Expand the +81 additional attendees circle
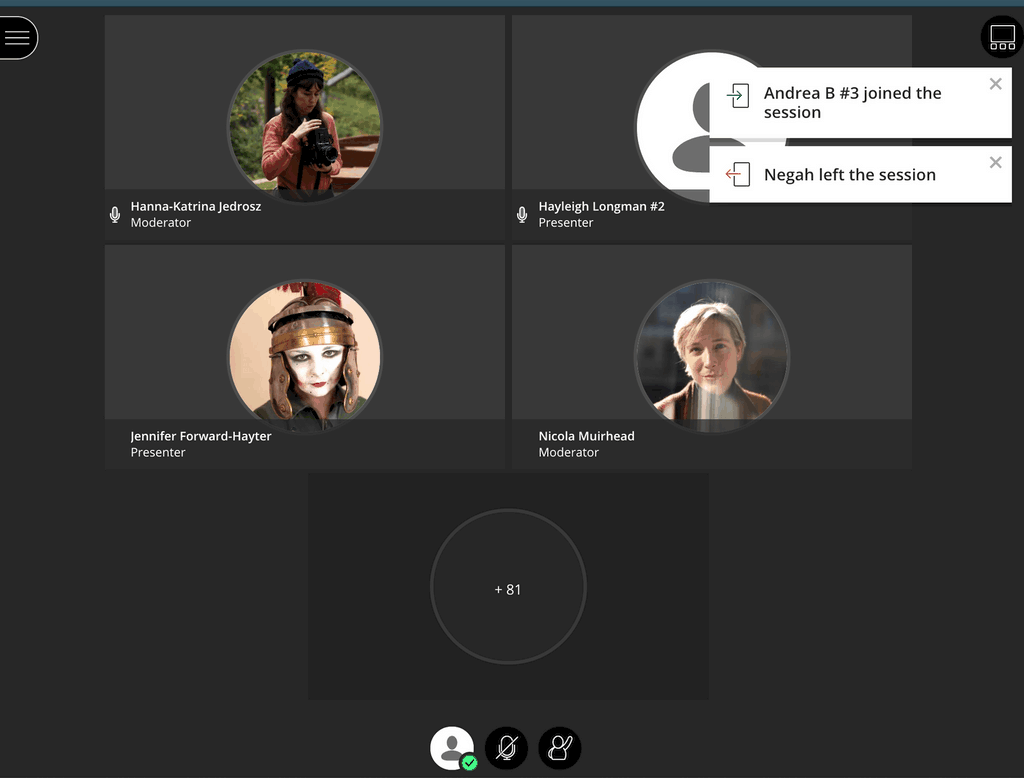Image resolution: width=1024 pixels, height=778 pixels. pyautogui.click(x=508, y=589)
